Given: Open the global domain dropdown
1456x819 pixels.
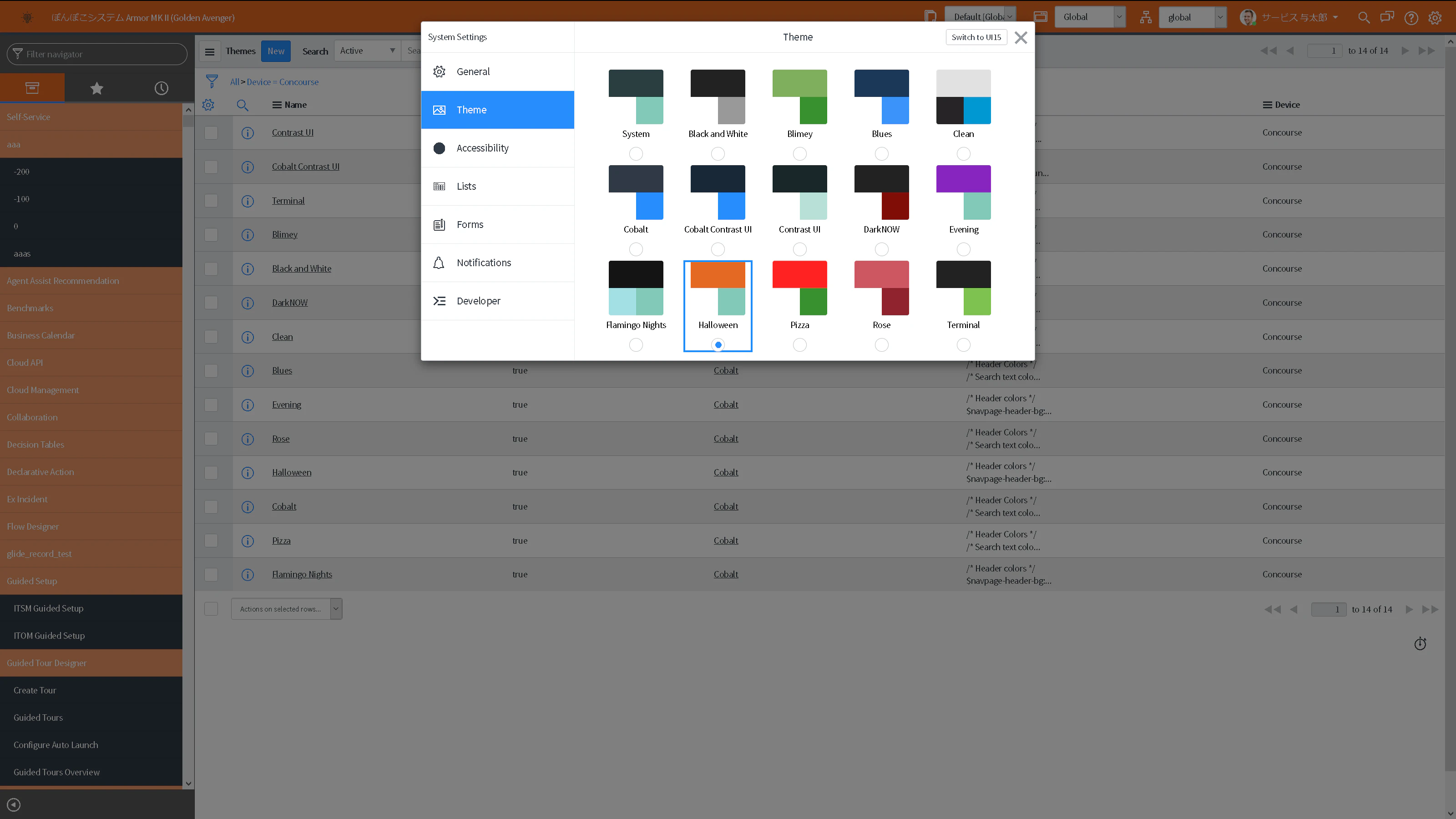Looking at the screenshot, I should [1193, 17].
